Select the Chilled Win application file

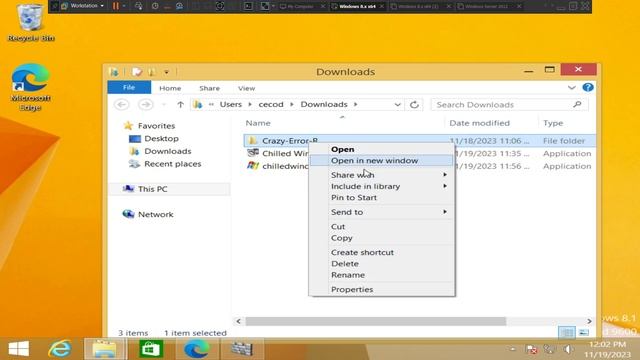tap(285, 153)
